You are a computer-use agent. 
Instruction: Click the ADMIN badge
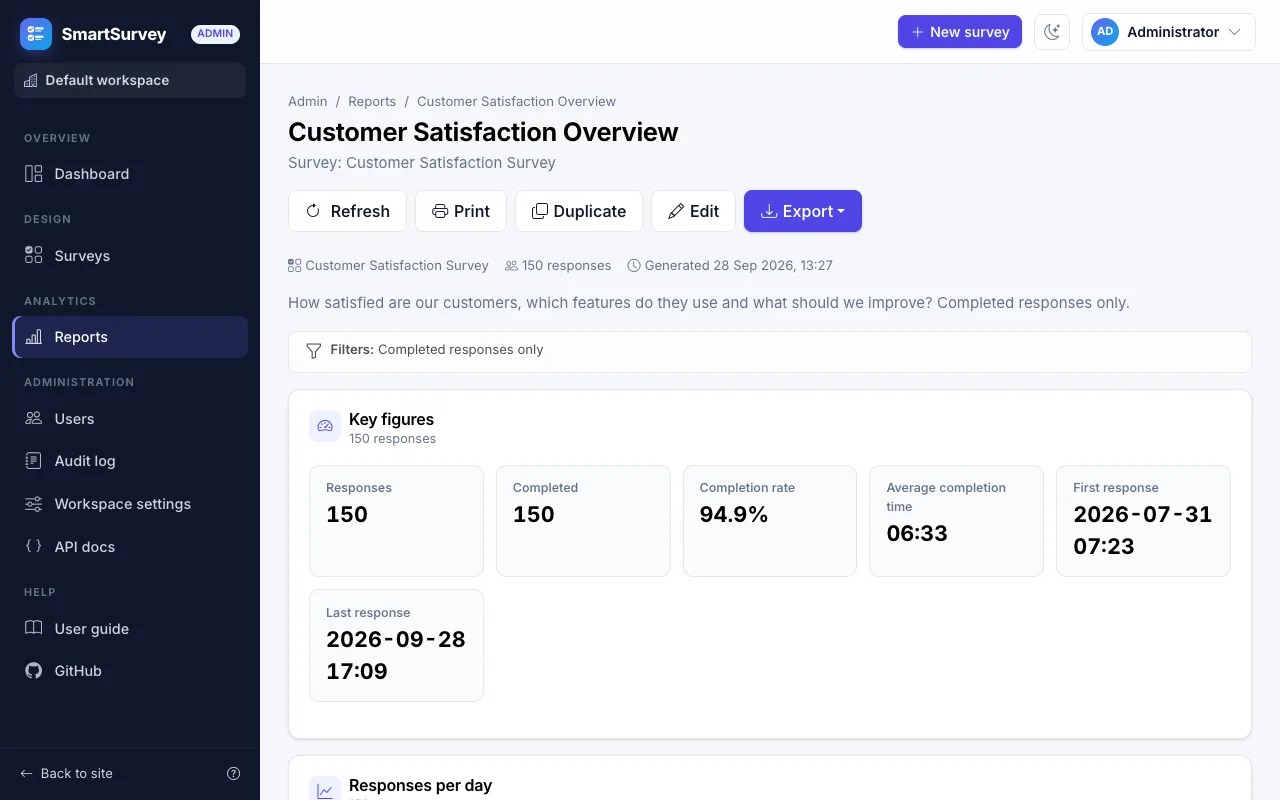[215, 34]
